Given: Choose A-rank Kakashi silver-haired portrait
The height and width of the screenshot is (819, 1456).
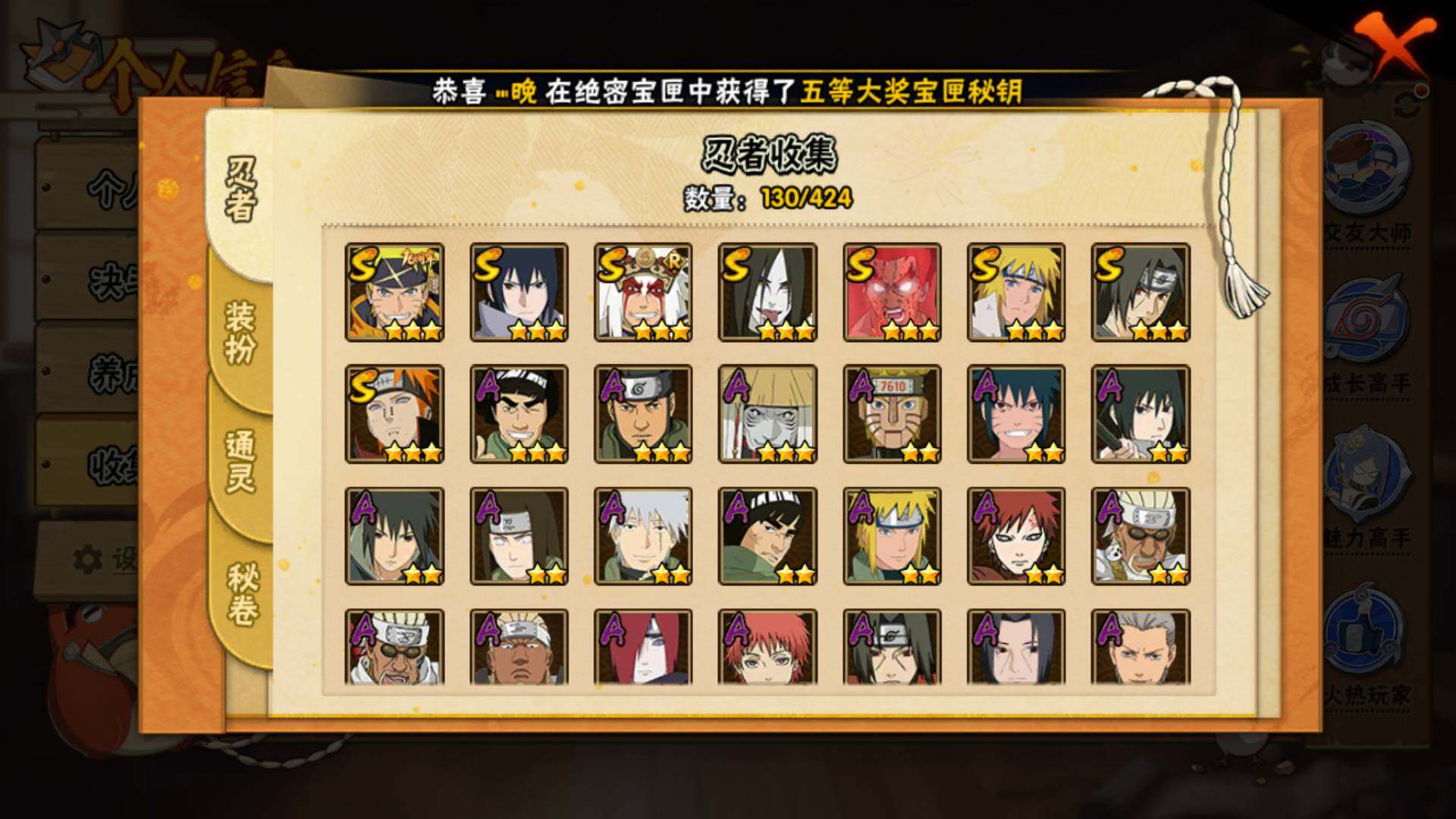Looking at the screenshot, I should pos(643,536).
